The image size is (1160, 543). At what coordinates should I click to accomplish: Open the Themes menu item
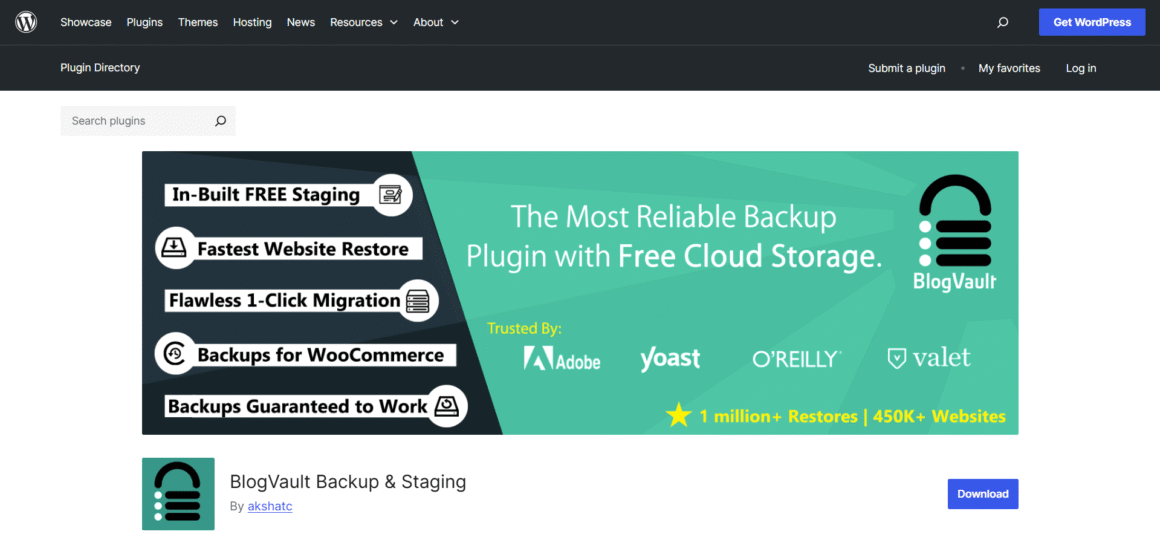[x=198, y=22]
